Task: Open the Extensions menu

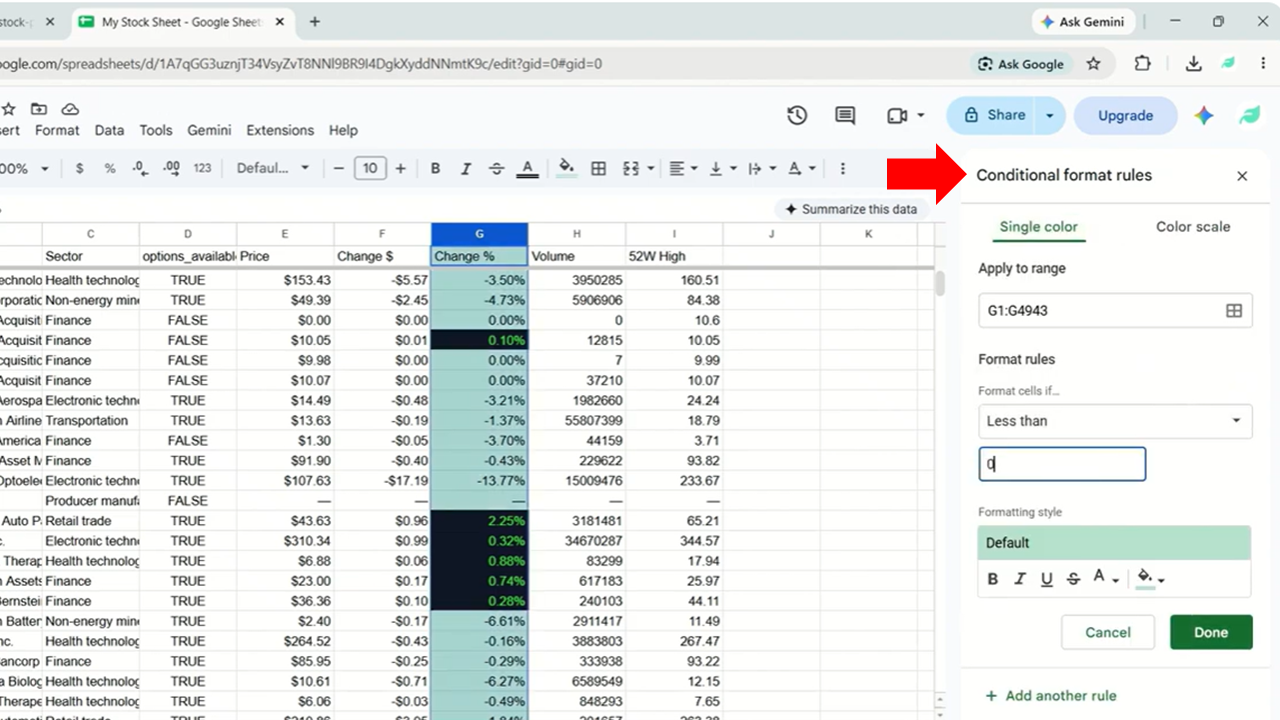Action: (x=280, y=130)
